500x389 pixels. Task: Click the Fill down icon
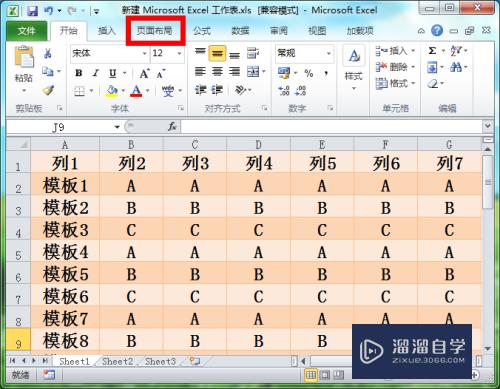(432, 68)
